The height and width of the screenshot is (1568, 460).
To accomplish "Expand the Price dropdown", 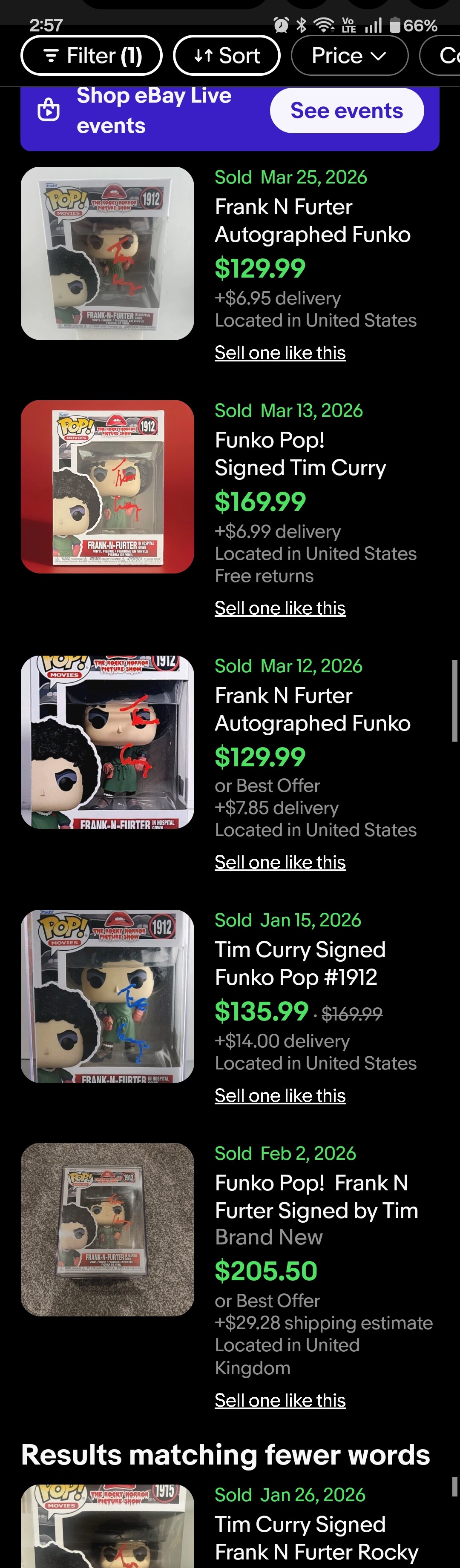I will click(x=349, y=56).
